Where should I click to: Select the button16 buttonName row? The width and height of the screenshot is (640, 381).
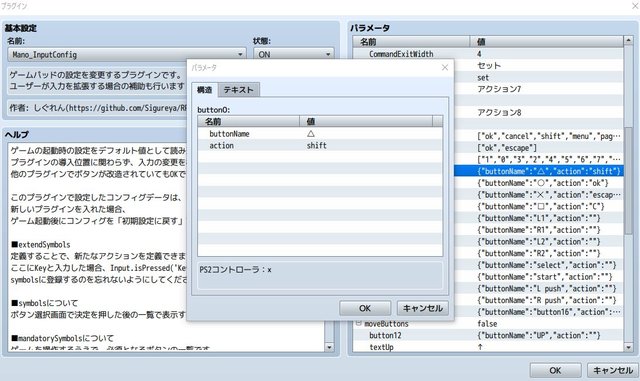tap(538, 312)
